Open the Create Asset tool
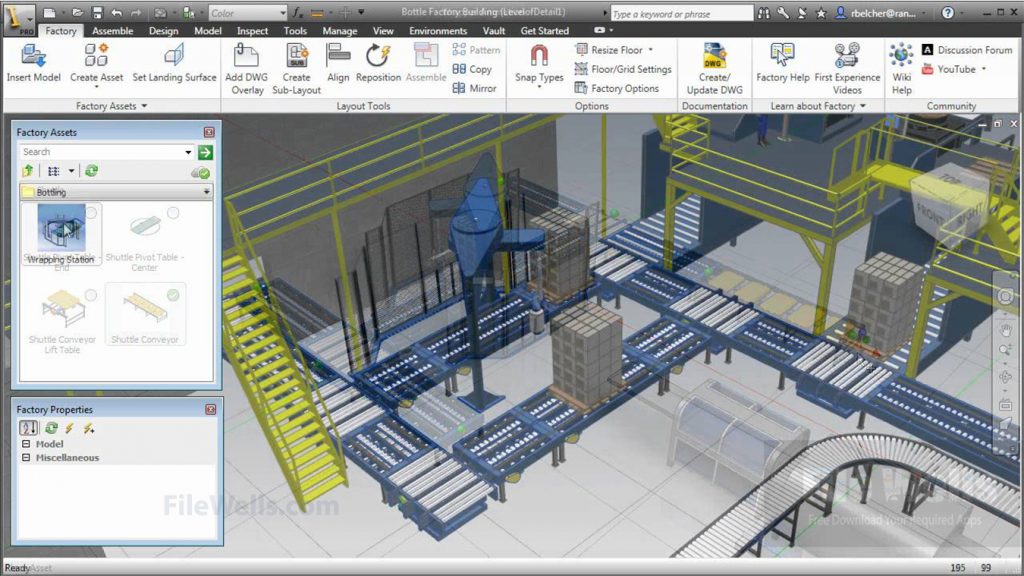1024x576 pixels. tap(97, 64)
